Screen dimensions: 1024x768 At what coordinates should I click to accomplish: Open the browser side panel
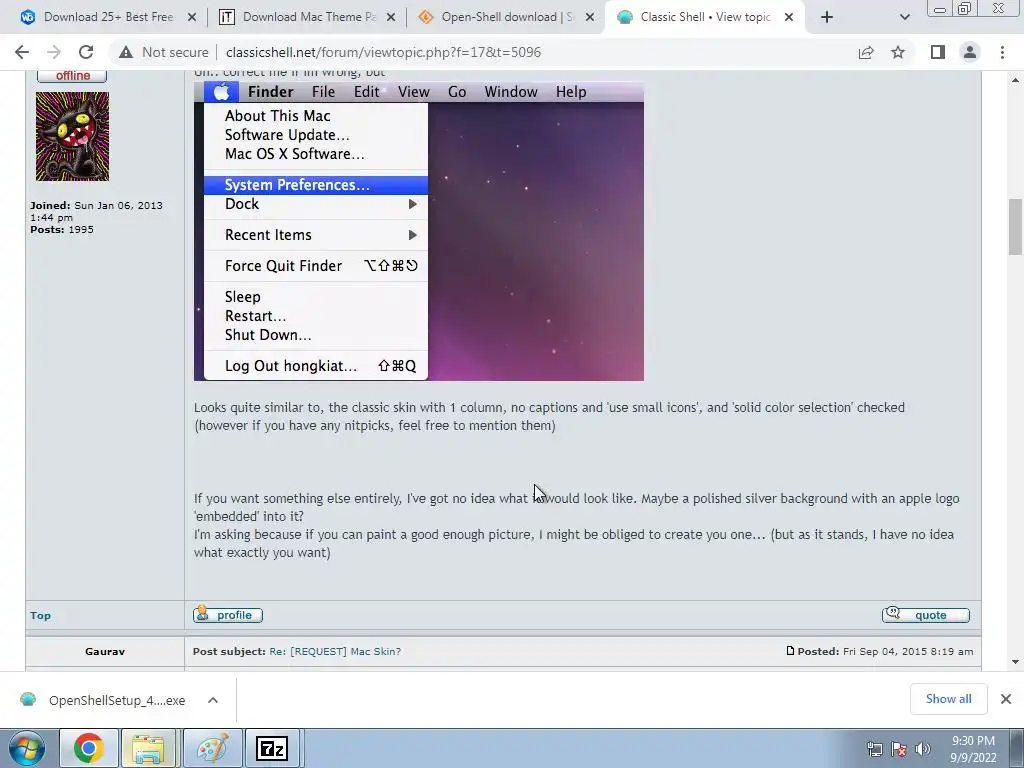[x=938, y=52]
